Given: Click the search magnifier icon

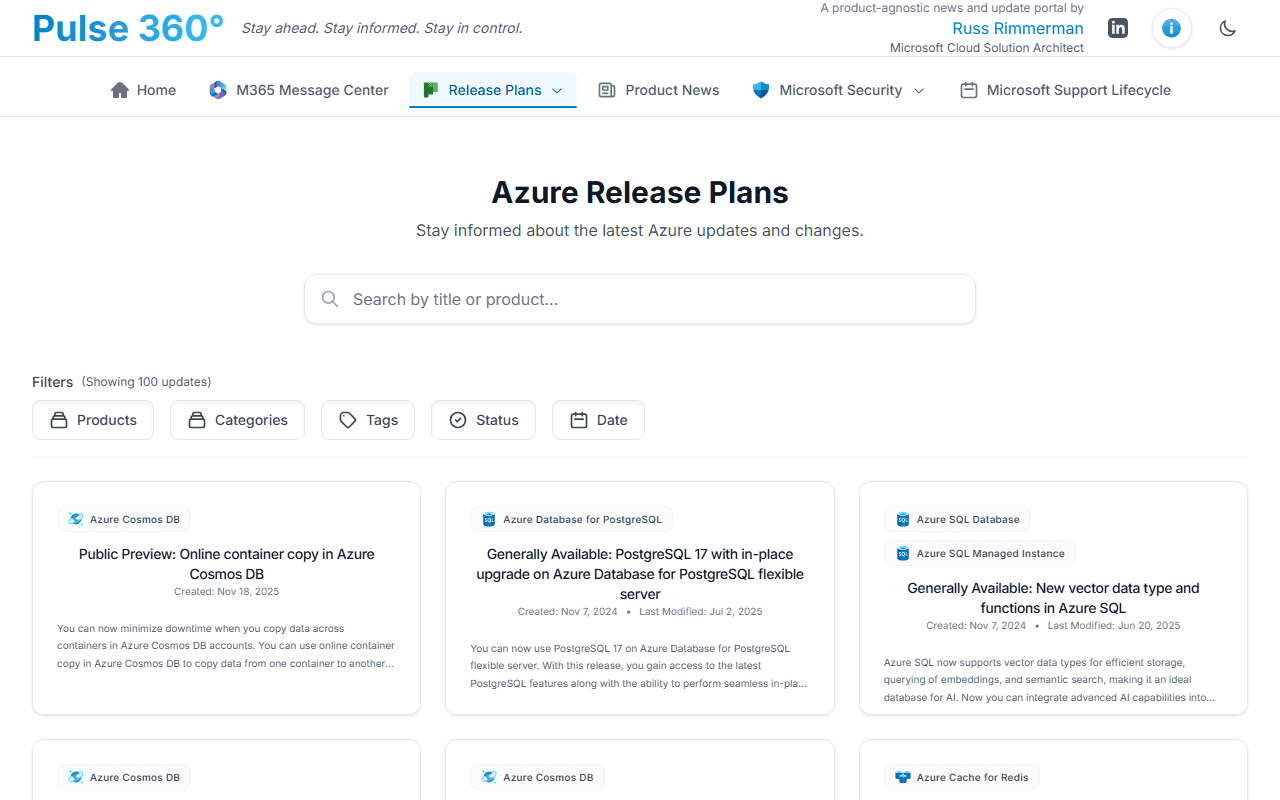Looking at the screenshot, I should (330, 299).
